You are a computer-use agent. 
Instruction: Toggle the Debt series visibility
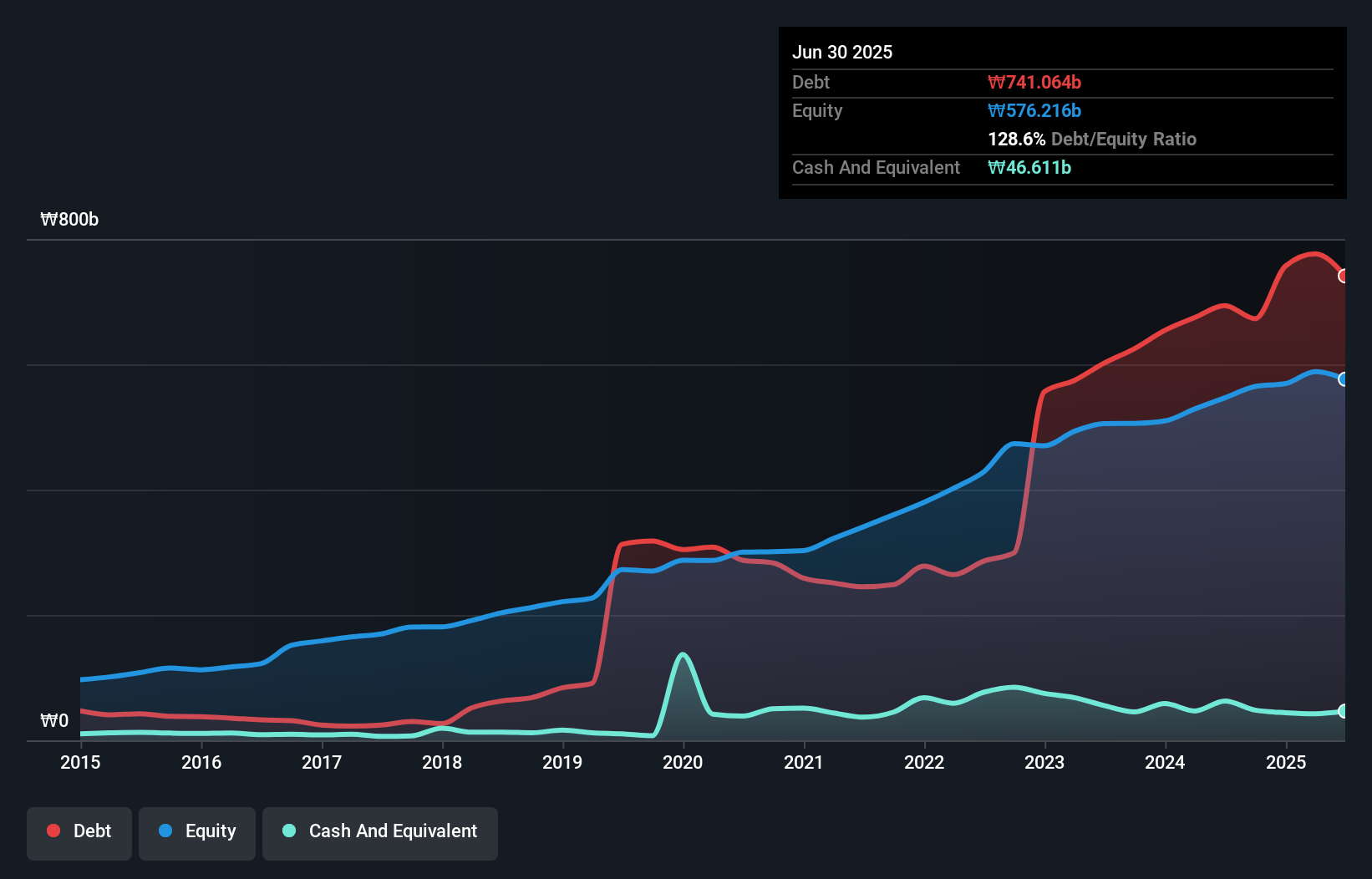click(x=79, y=831)
